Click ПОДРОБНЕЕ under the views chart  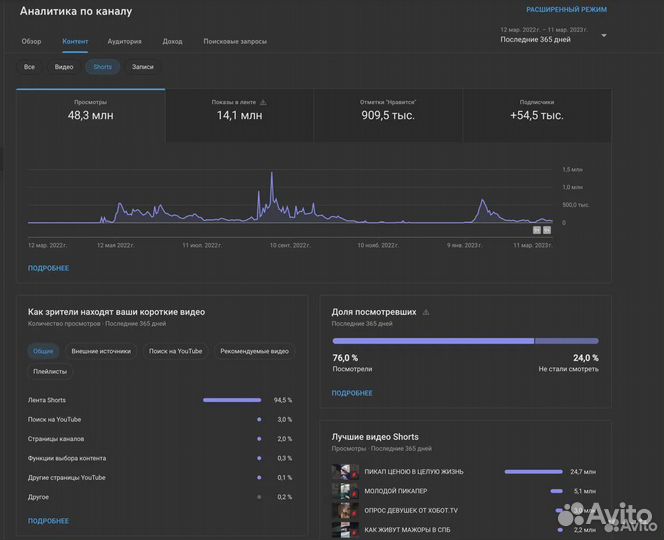point(48,268)
